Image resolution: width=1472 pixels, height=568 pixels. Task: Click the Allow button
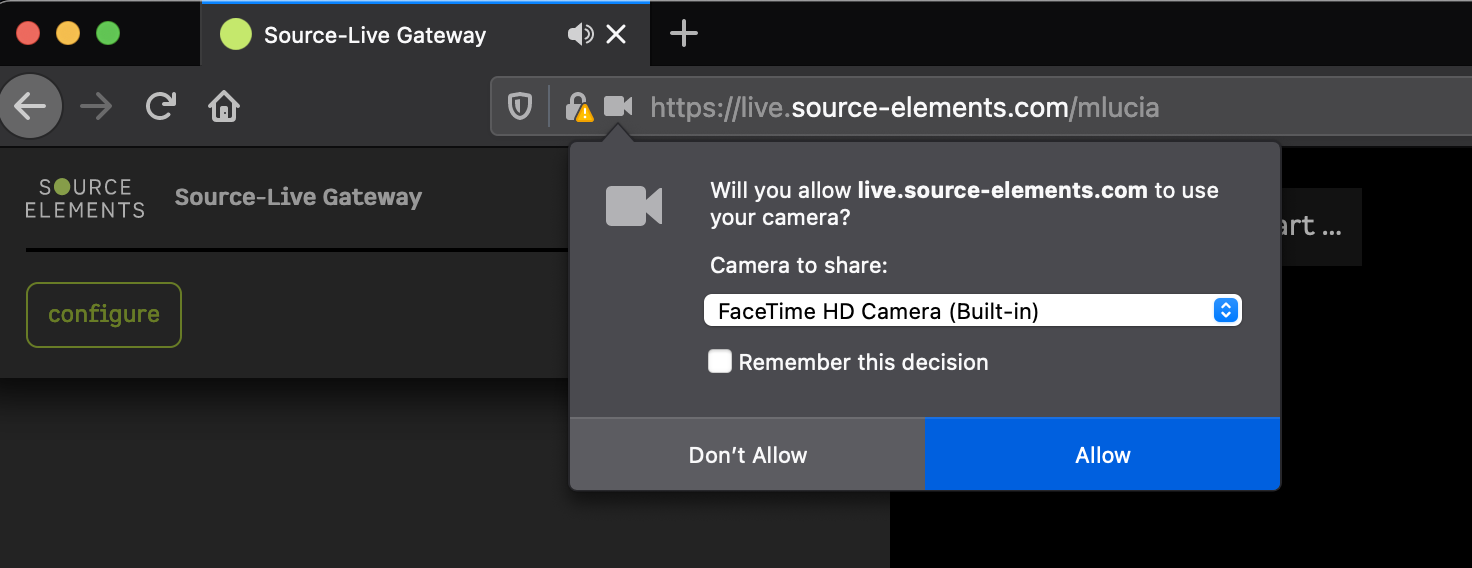click(x=1102, y=455)
